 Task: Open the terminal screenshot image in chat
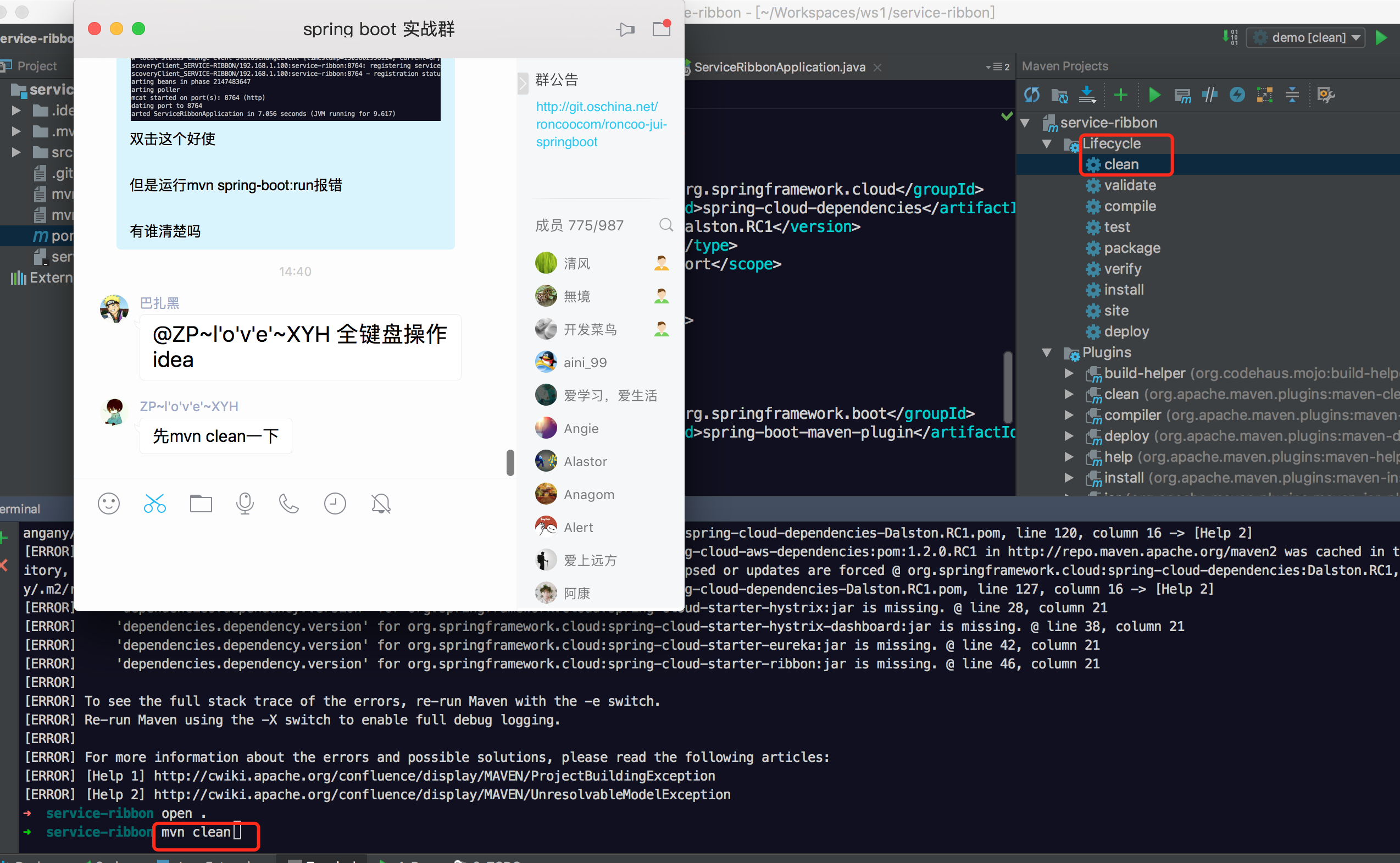tap(285, 89)
